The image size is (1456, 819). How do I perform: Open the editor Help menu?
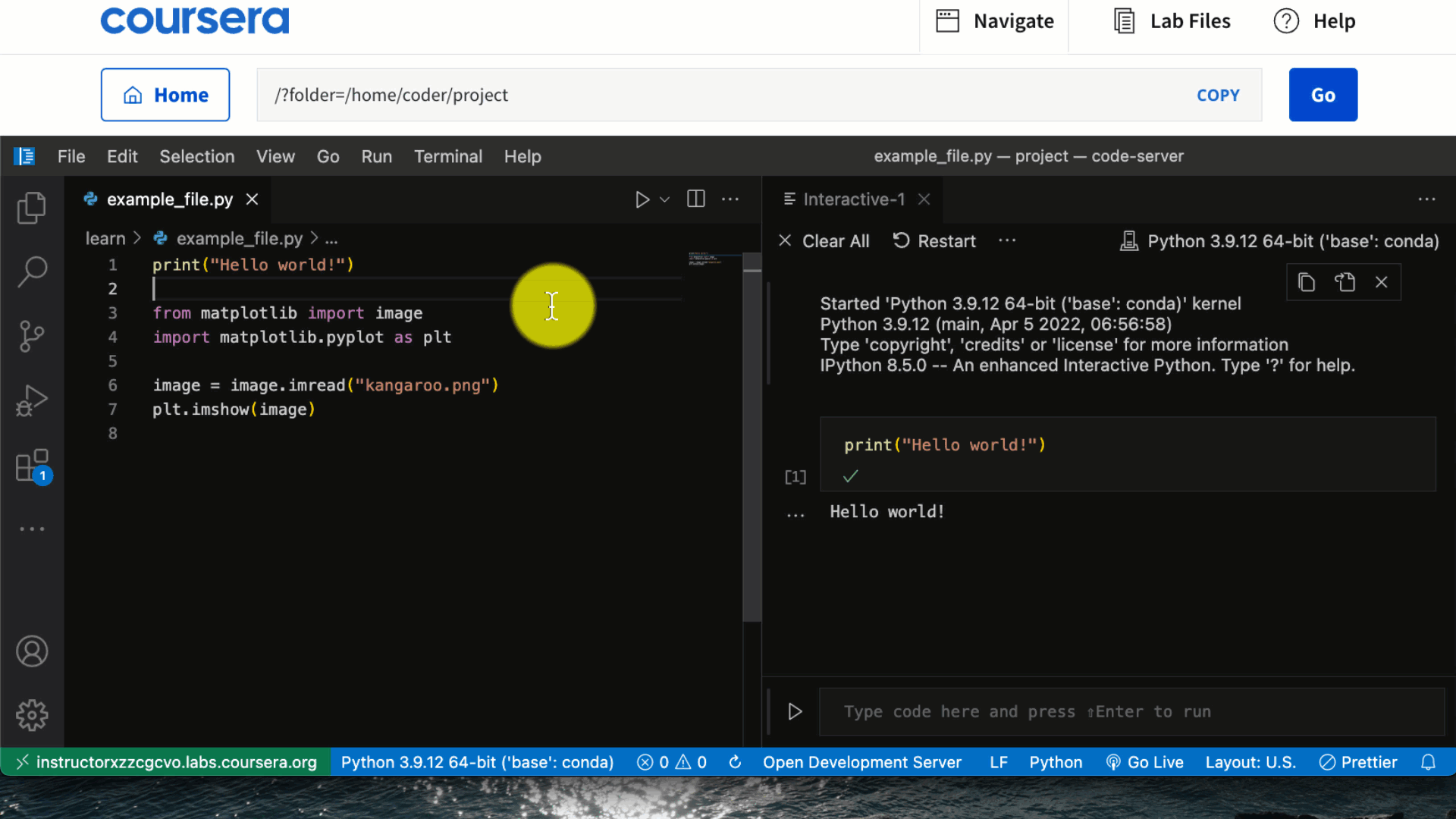[x=522, y=156]
